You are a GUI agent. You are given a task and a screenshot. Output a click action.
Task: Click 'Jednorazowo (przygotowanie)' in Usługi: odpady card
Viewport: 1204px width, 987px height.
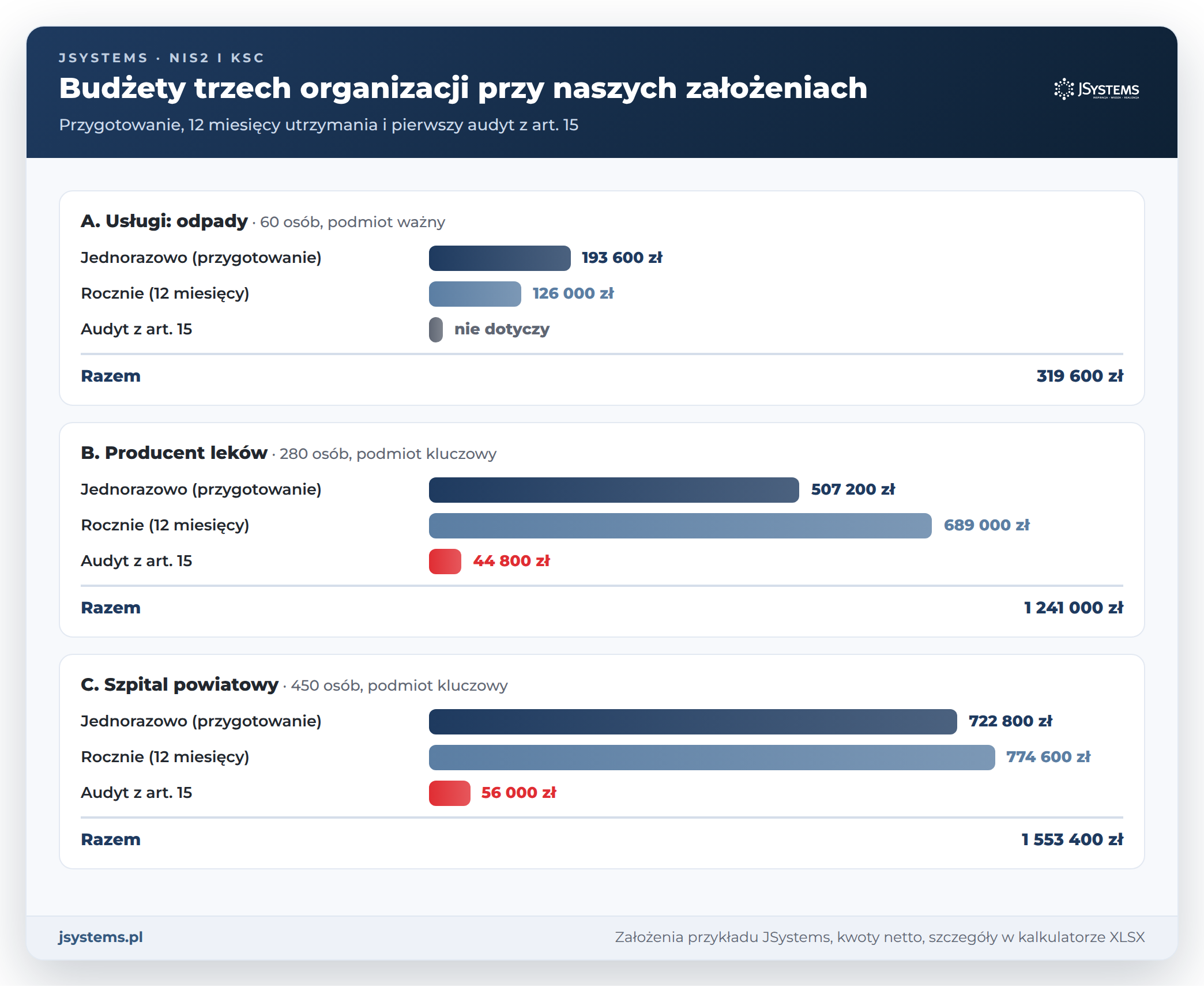coord(201,258)
